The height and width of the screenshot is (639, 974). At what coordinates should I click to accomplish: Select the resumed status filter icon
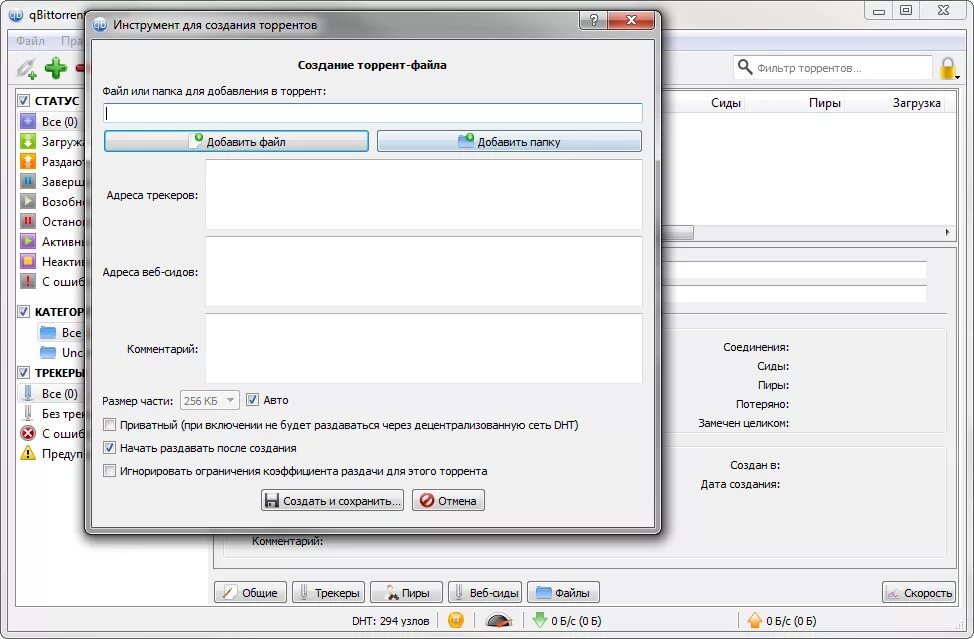pos(28,201)
